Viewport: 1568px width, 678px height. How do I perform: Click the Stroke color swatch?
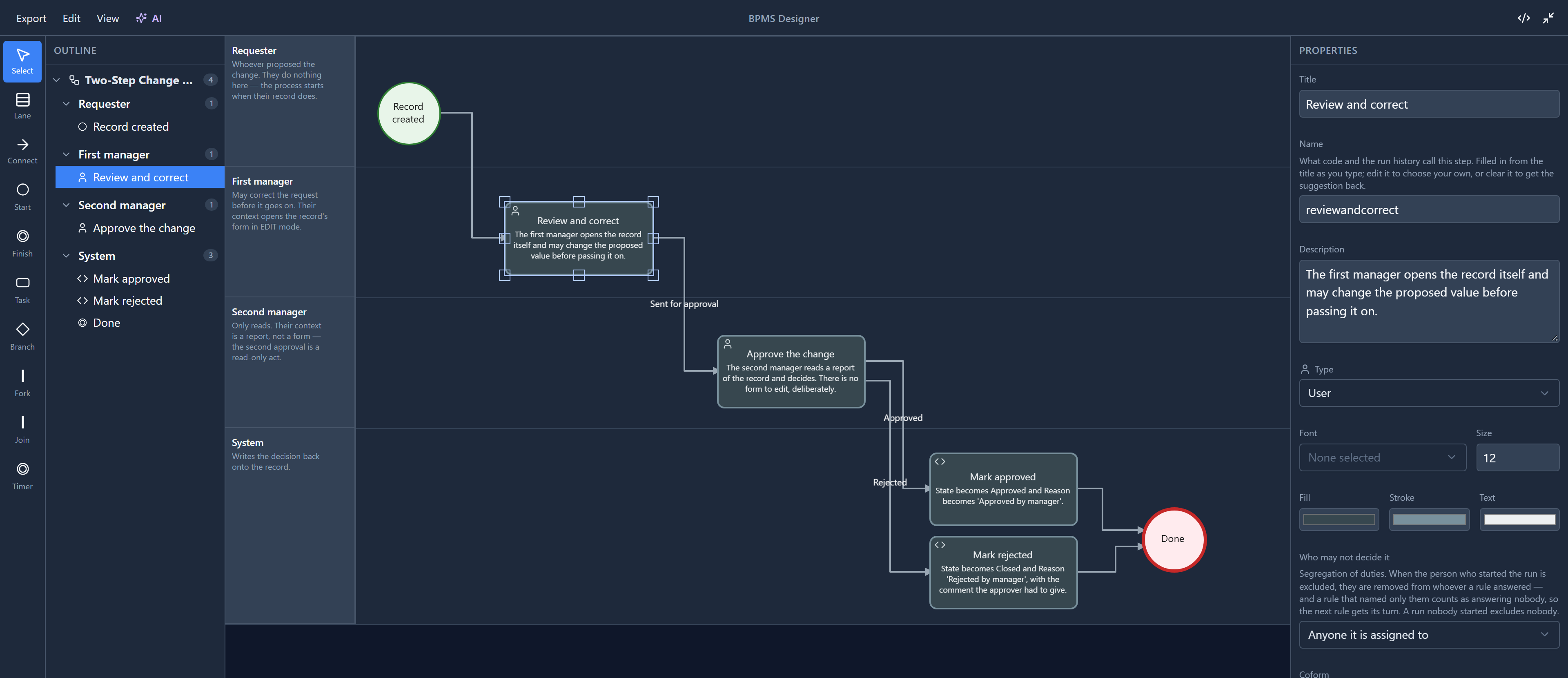[x=1429, y=520]
